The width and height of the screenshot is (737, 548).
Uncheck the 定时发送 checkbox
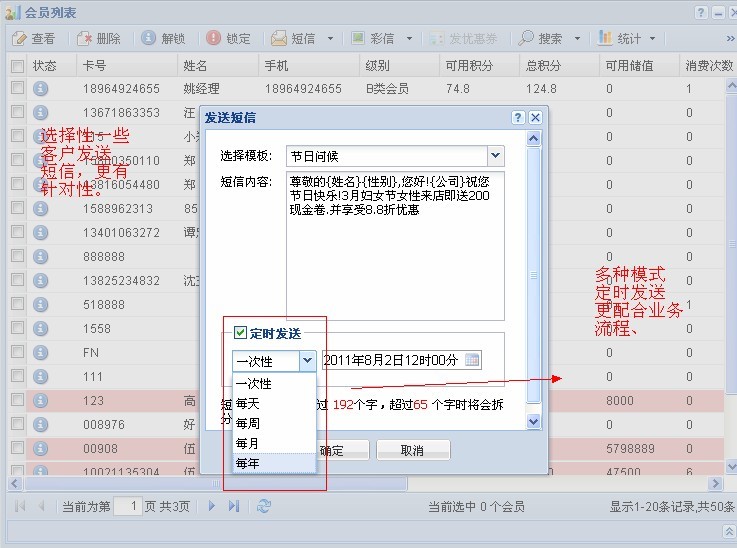coord(241,333)
